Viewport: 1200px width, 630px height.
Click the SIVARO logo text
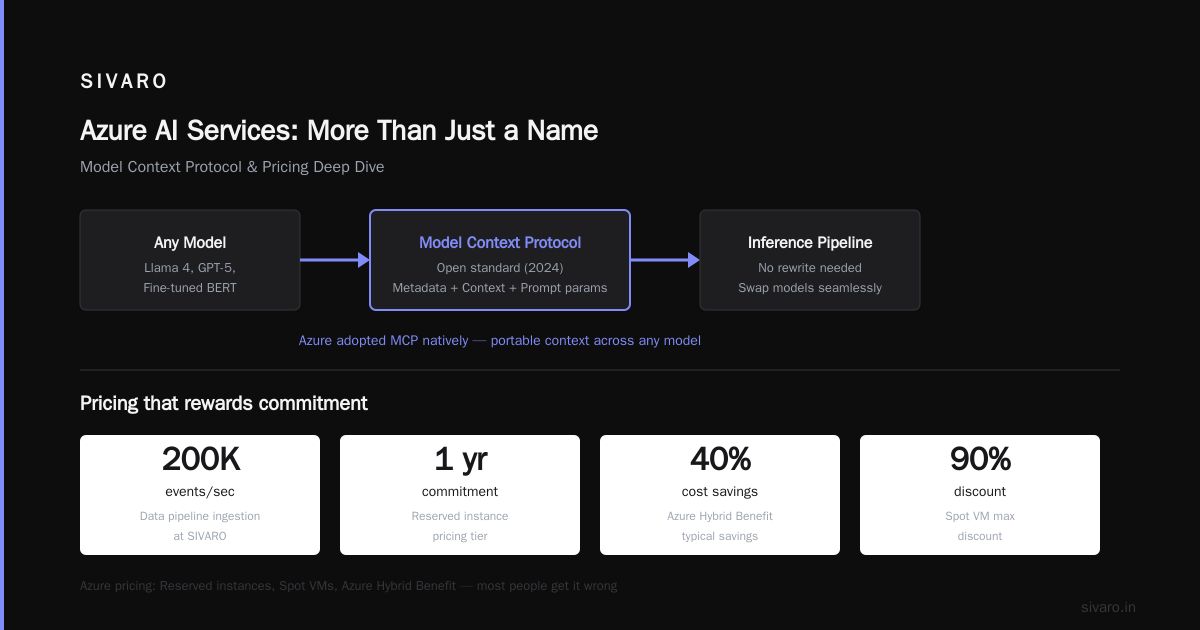[x=124, y=82]
